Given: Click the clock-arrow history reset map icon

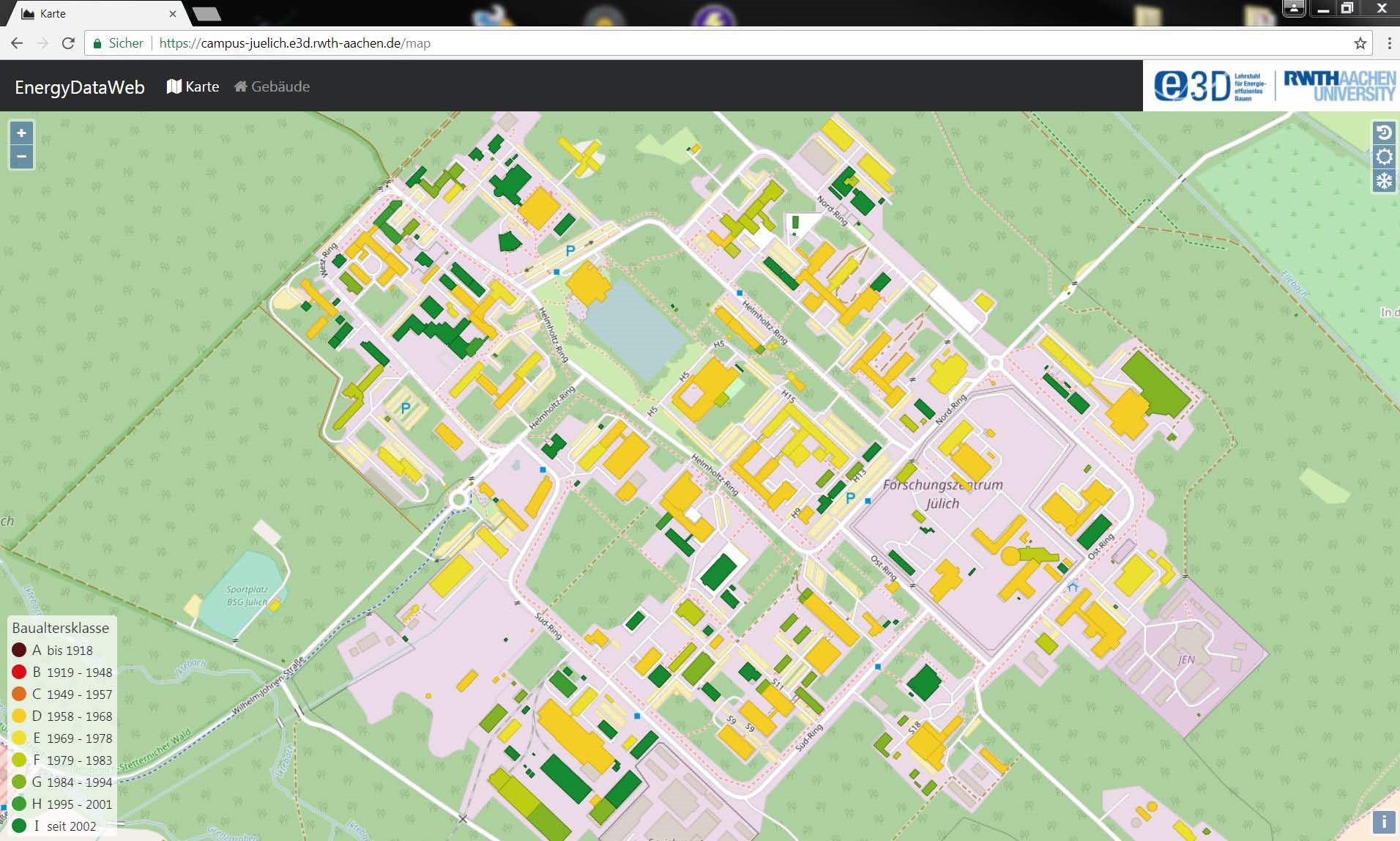Looking at the screenshot, I should [1384, 133].
